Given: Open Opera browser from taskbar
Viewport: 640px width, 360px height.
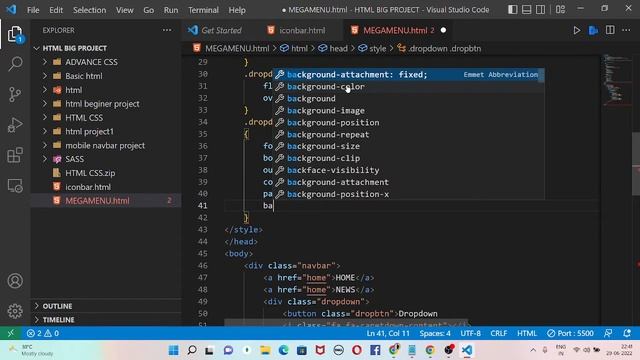Looking at the screenshot, I should 357,350.
